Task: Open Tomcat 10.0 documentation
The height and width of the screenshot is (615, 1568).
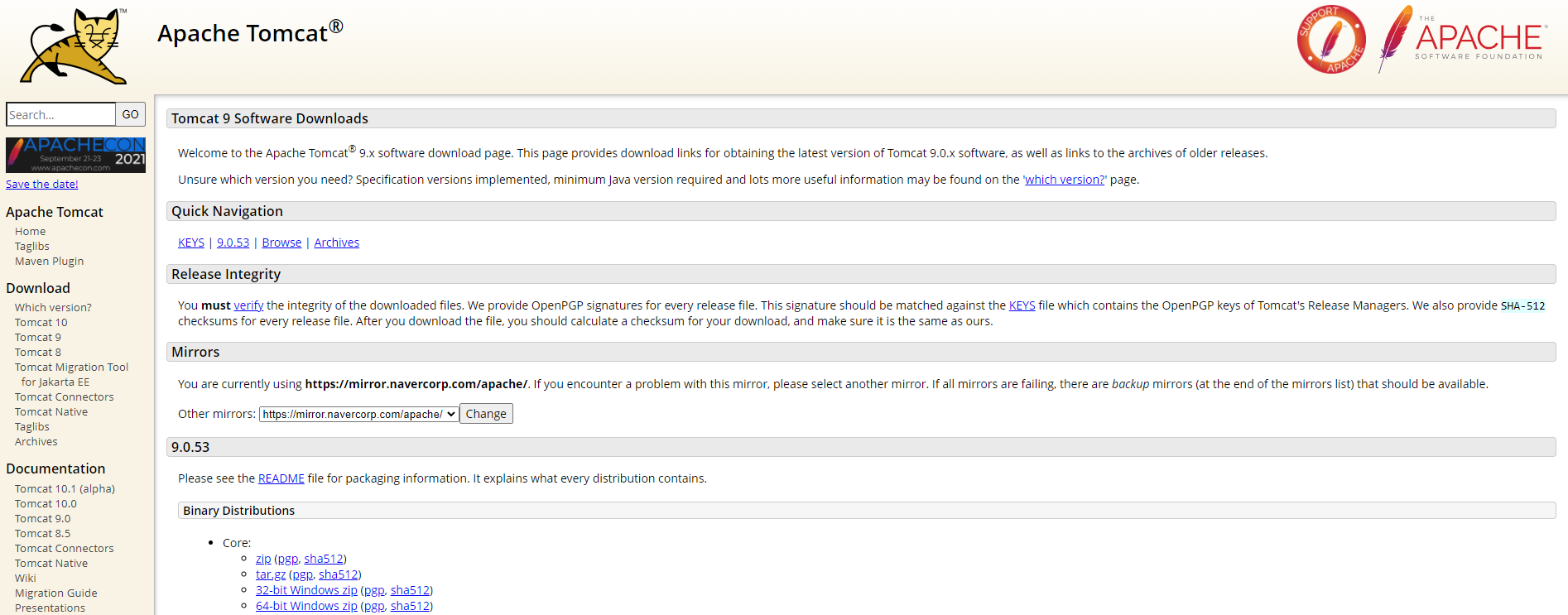Action: [x=46, y=503]
